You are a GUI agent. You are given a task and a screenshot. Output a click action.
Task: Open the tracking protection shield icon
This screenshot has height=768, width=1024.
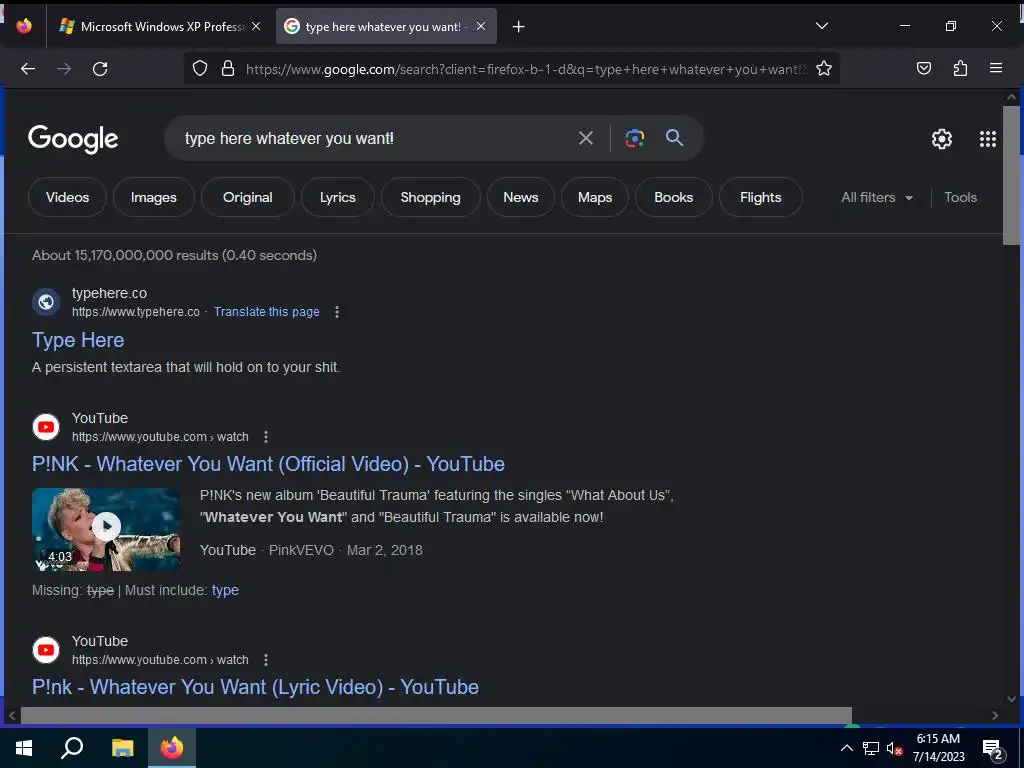[200, 69]
